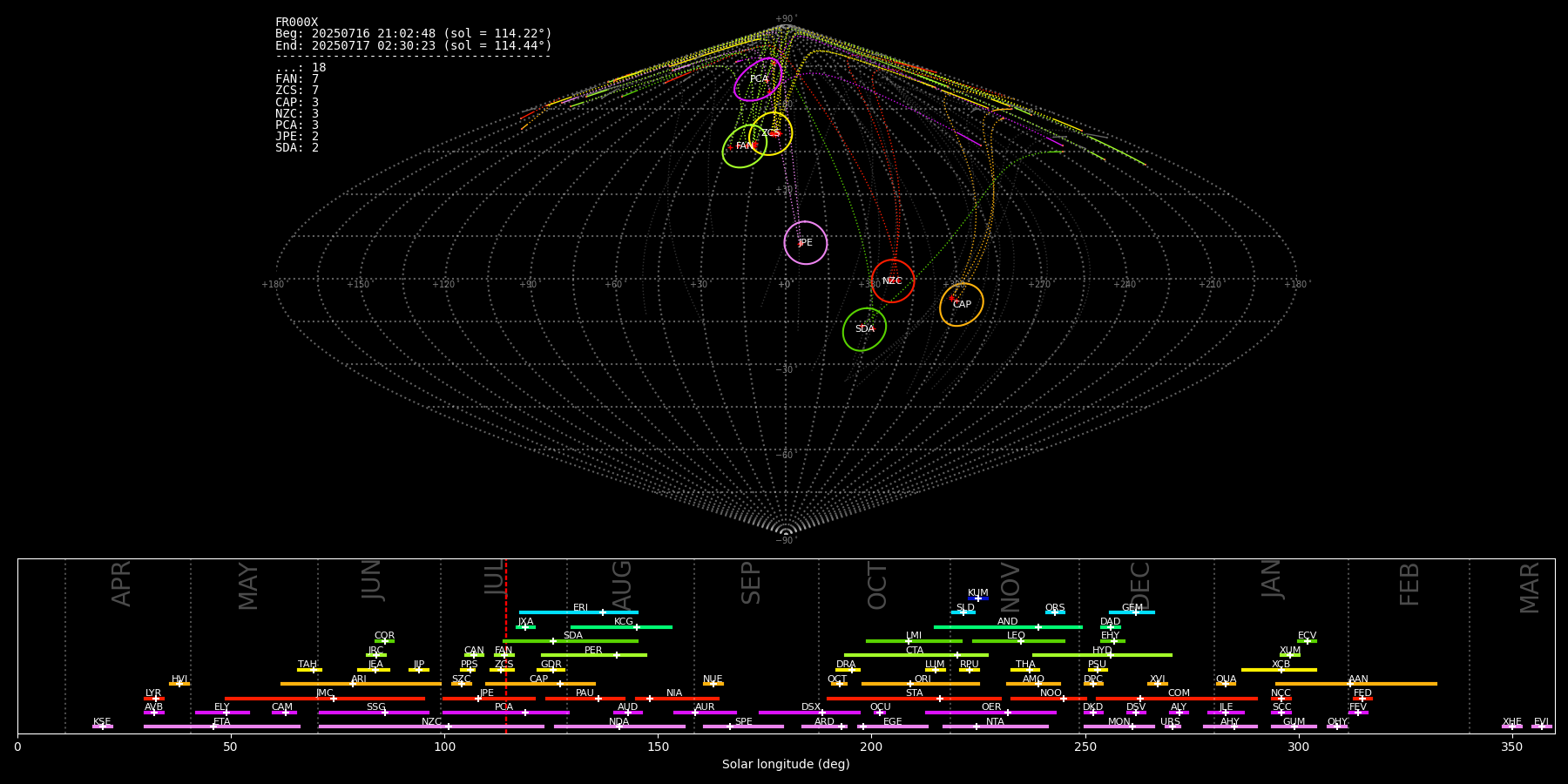This screenshot has height=784, width=1568.
Task: Select the STA shower bar in timeline
Action: (x=914, y=698)
